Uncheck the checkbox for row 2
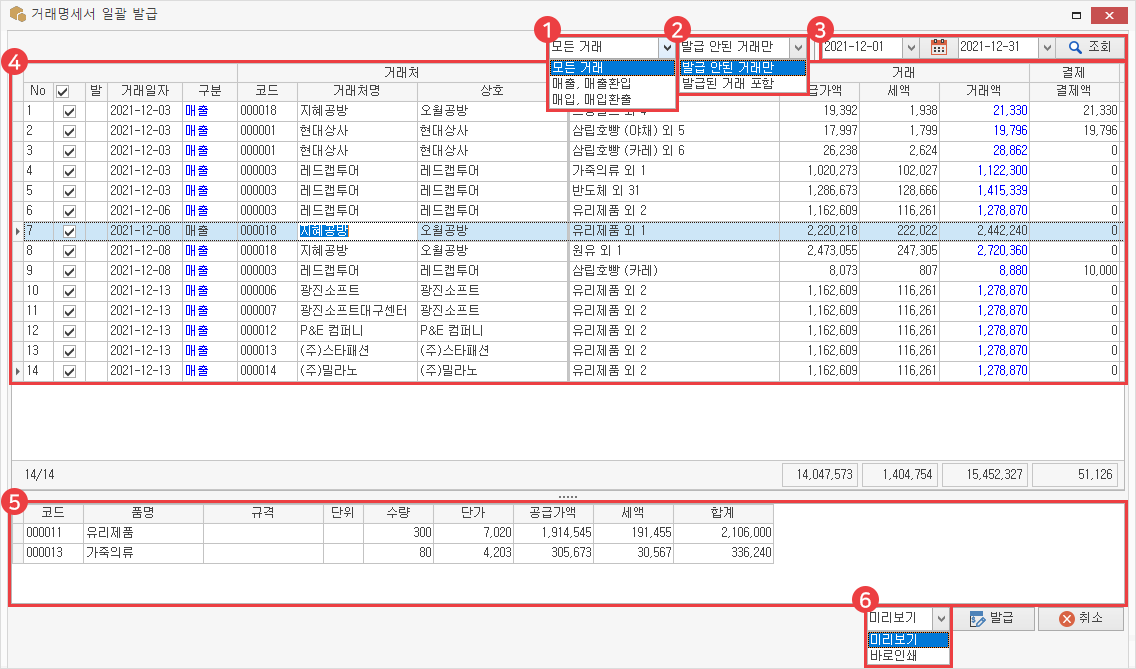Screen dimensions: 1136x669 point(70,131)
